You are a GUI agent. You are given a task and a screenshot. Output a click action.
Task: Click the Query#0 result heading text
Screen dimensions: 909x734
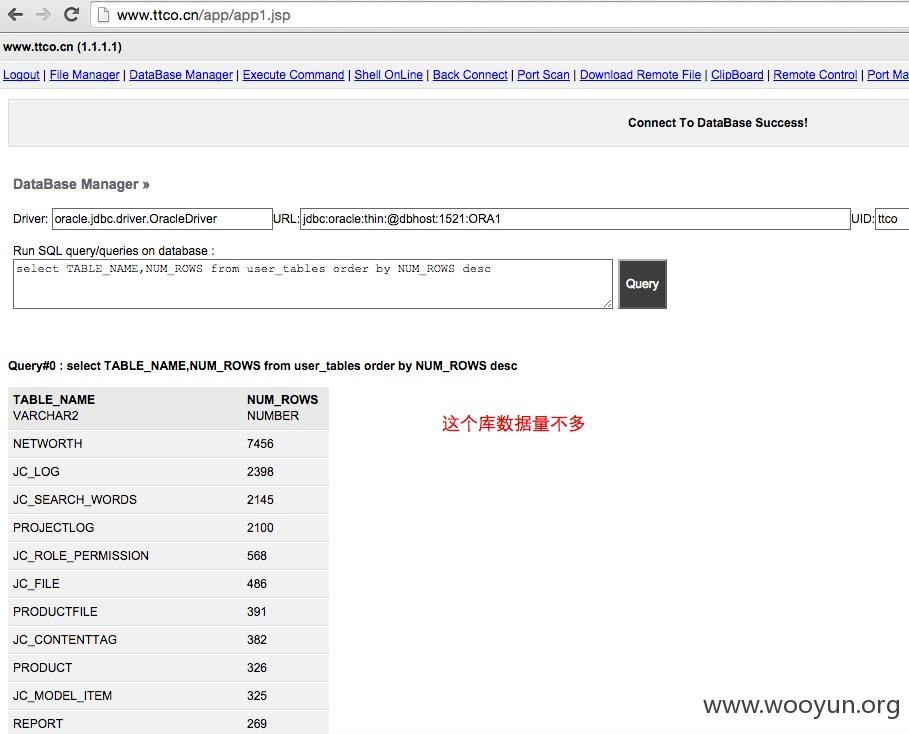coord(263,366)
